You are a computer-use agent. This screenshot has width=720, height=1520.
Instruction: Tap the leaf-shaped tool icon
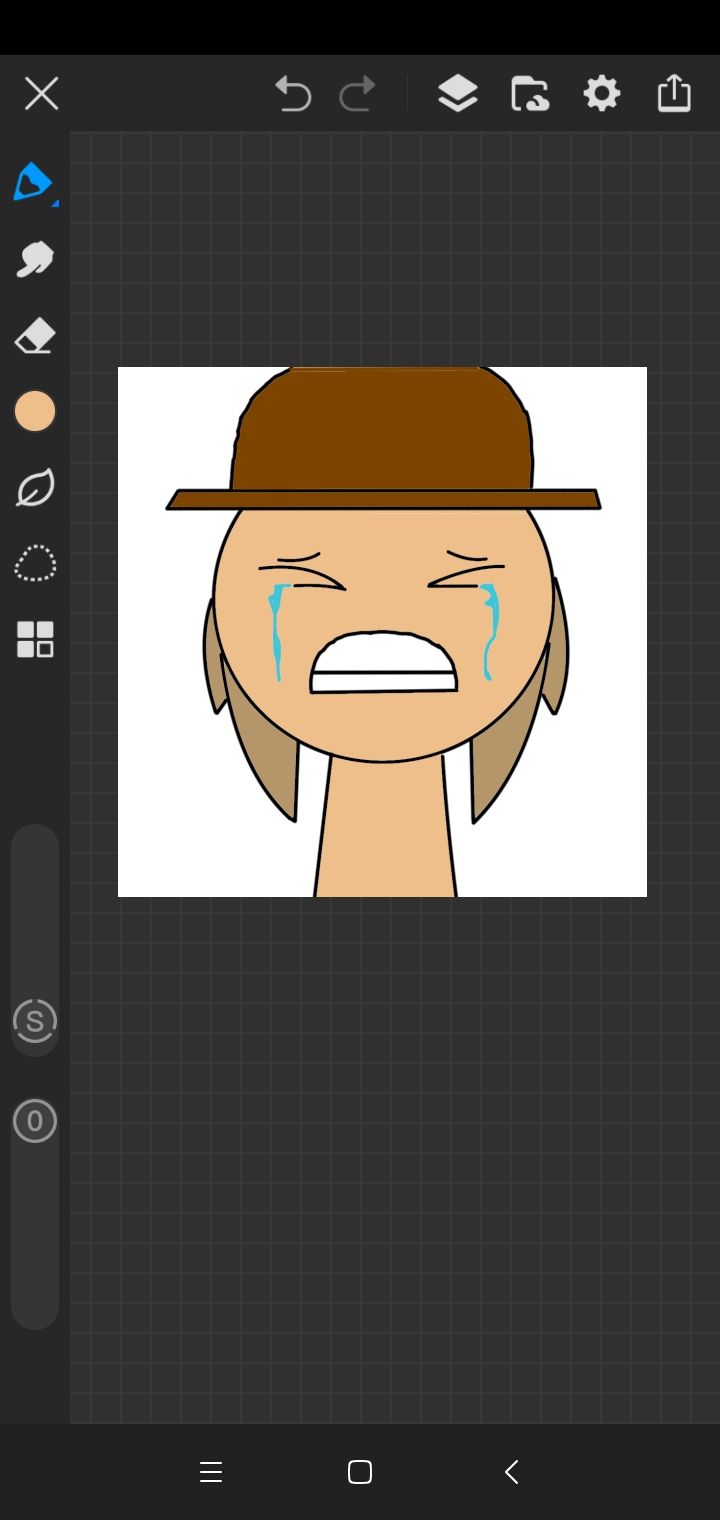tap(35, 488)
